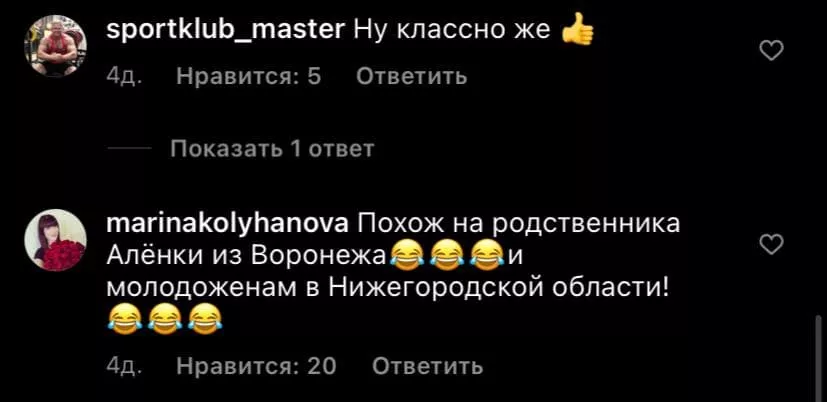Select the comment text Ну классно же
Image resolution: width=827 pixels, height=402 pixels.
(x=451, y=32)
